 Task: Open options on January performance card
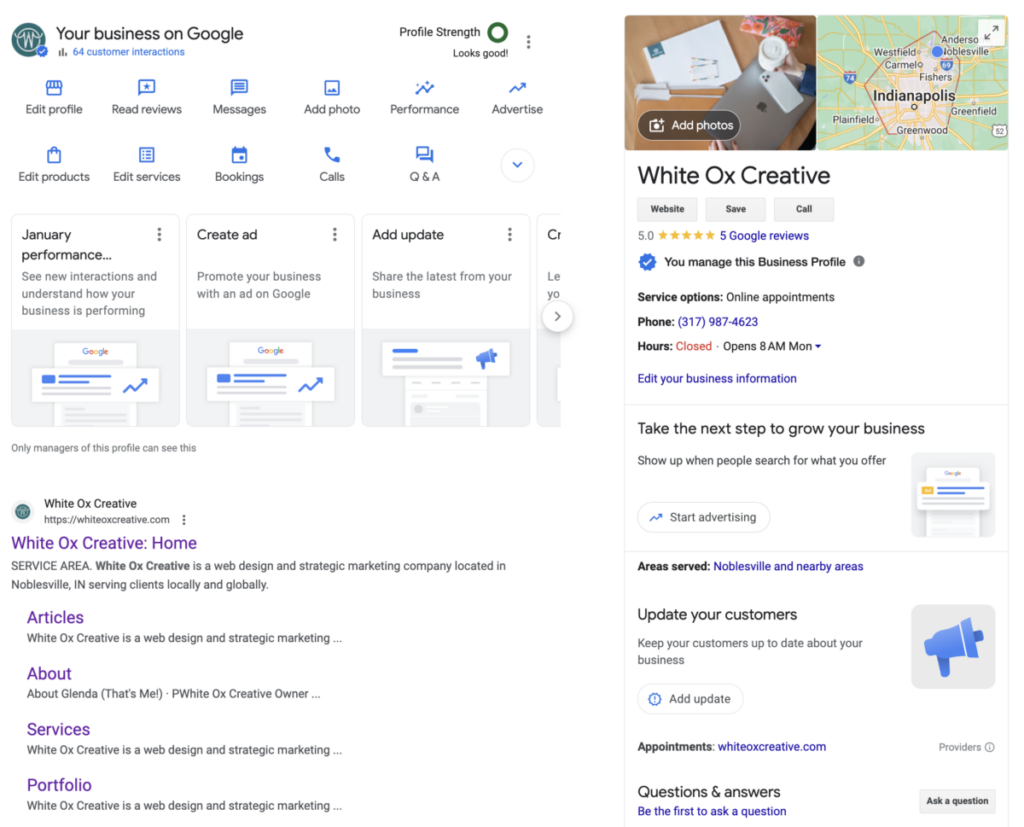tap(159, 235)
